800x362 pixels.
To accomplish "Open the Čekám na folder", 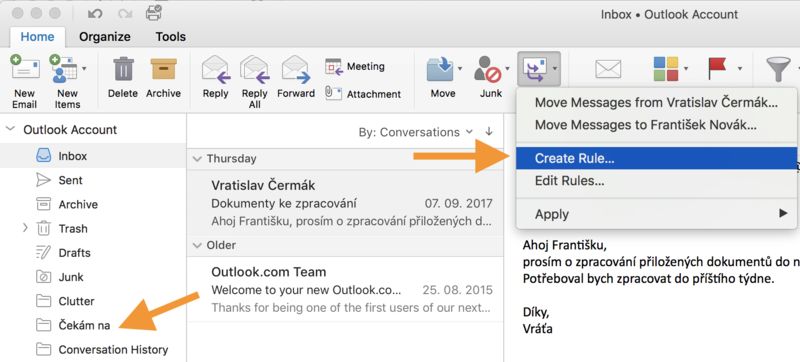I will 84,325.
